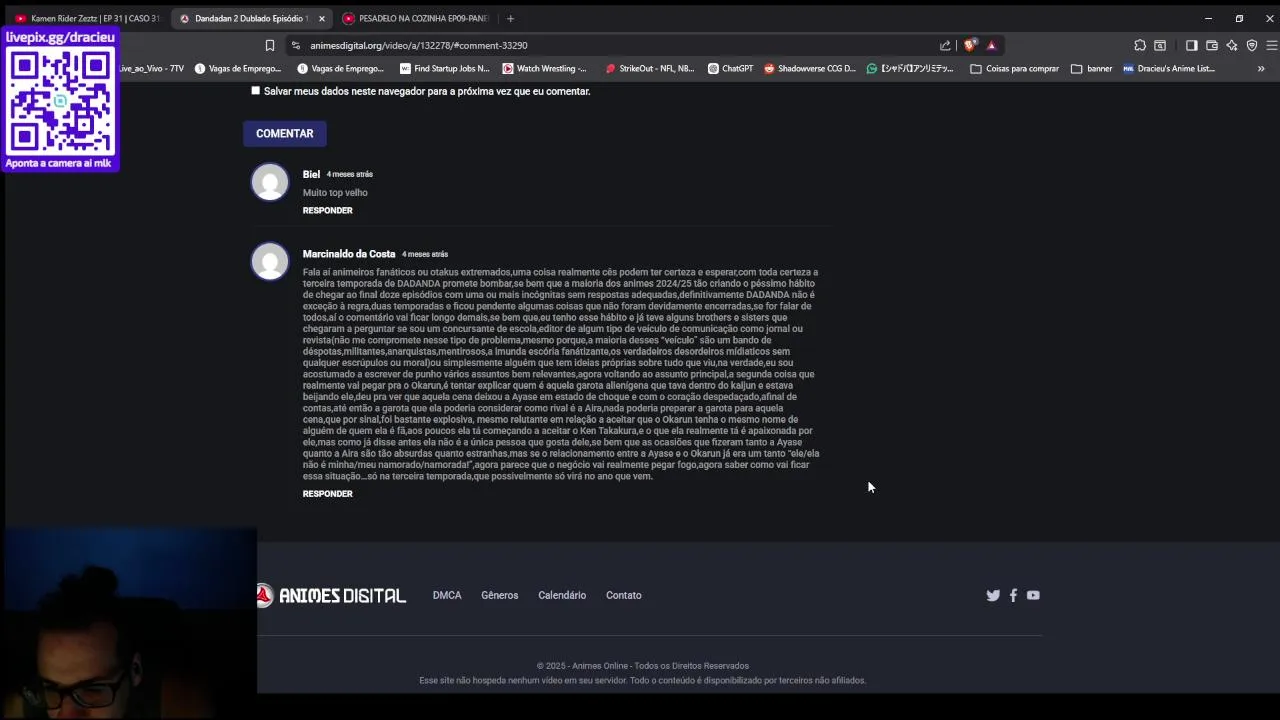Click the Animes Digital footer logo
This screenshot has width=1280, height=720.
point(331,595)
